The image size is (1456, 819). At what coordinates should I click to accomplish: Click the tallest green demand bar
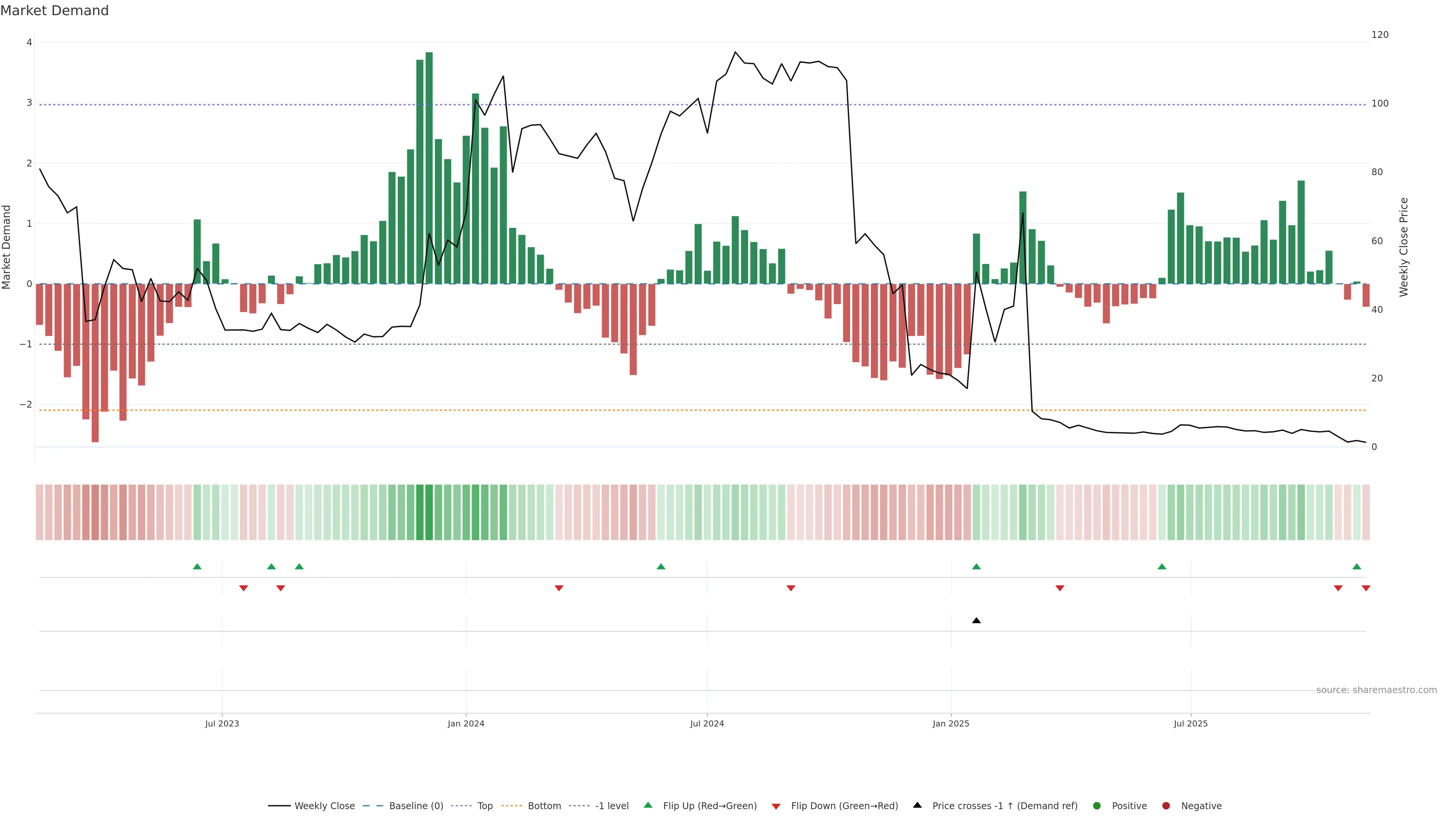click(429, 169)
